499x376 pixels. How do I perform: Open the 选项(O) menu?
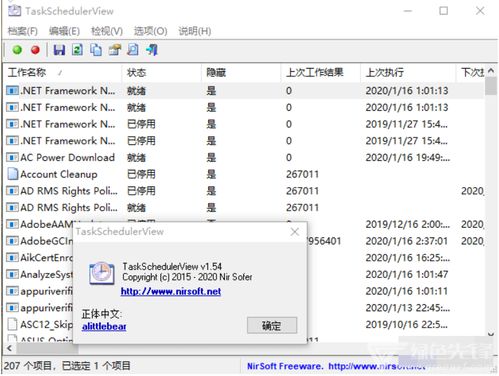150,31
